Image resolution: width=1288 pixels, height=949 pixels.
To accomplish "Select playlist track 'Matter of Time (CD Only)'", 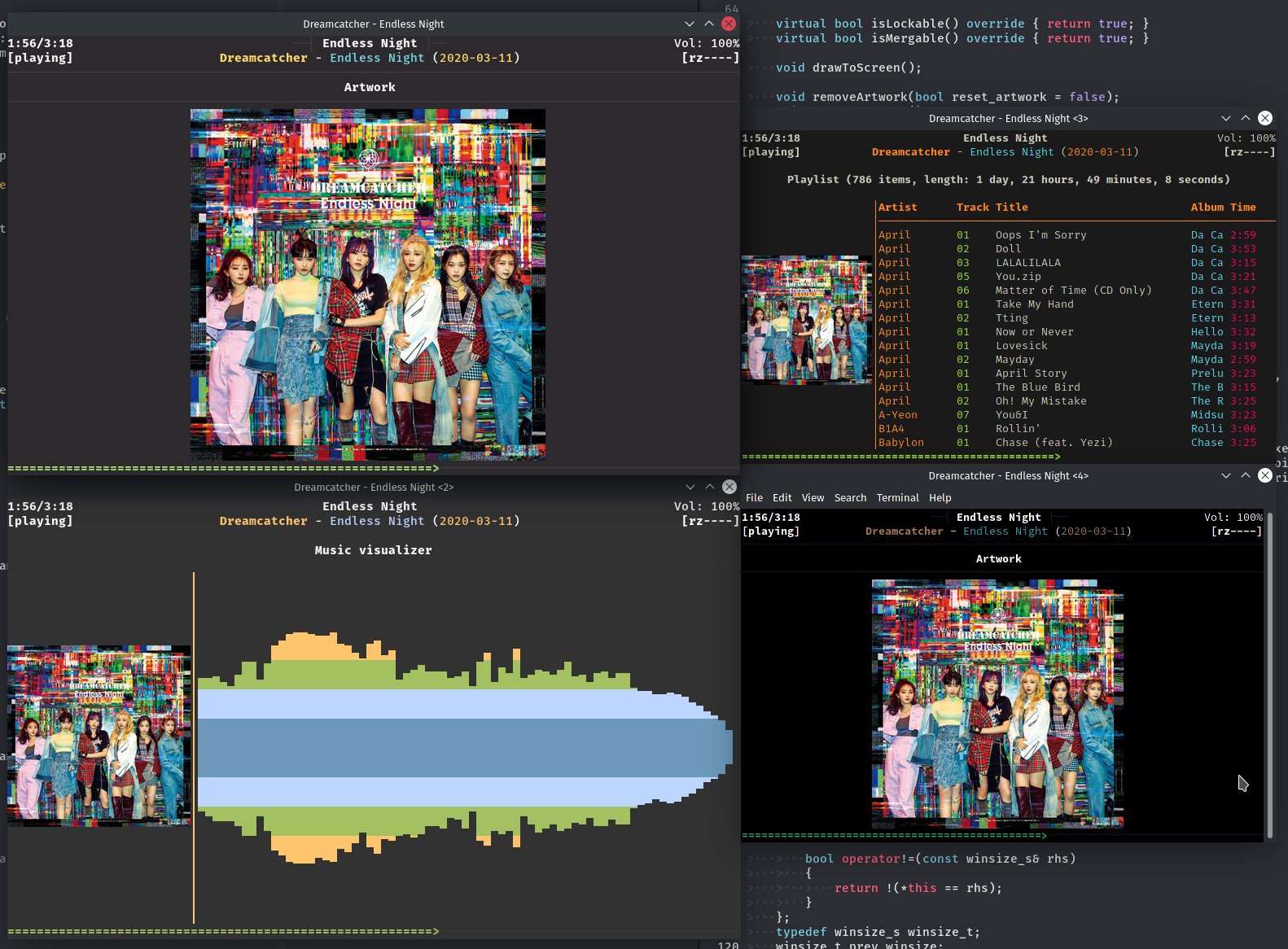I will [1067, 291].
